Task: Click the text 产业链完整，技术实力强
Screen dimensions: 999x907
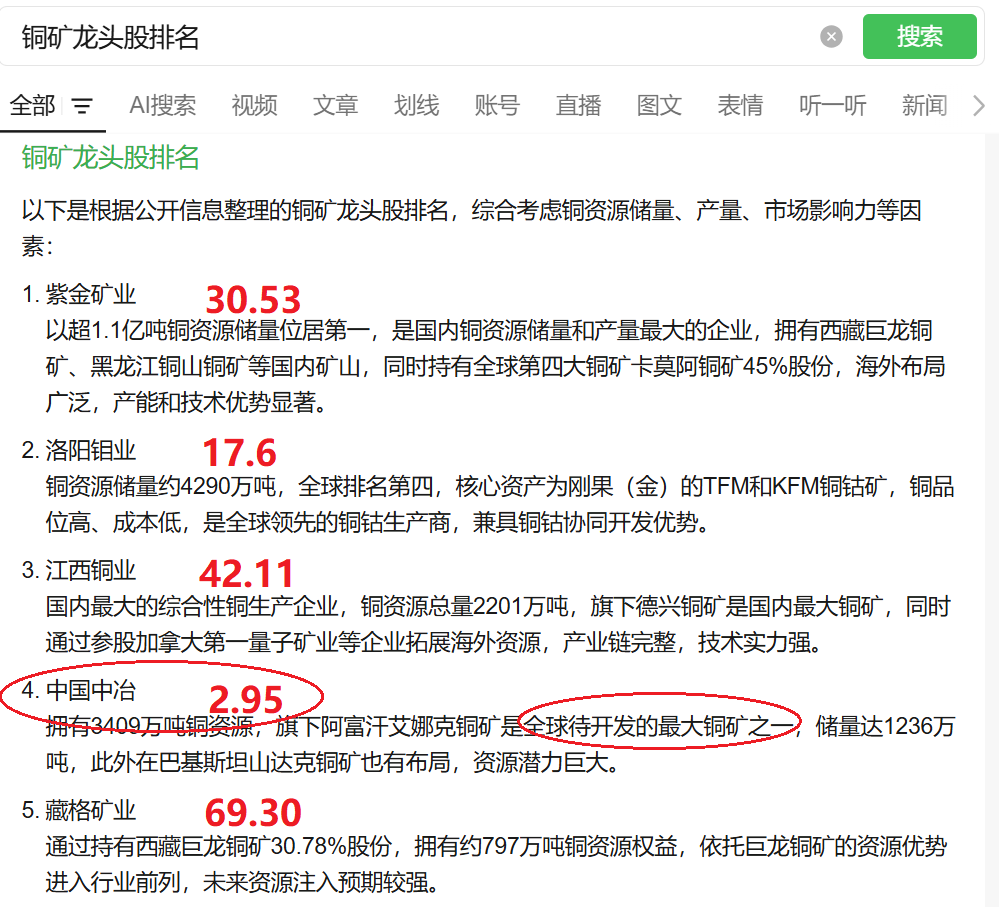Action: (686, 643)
